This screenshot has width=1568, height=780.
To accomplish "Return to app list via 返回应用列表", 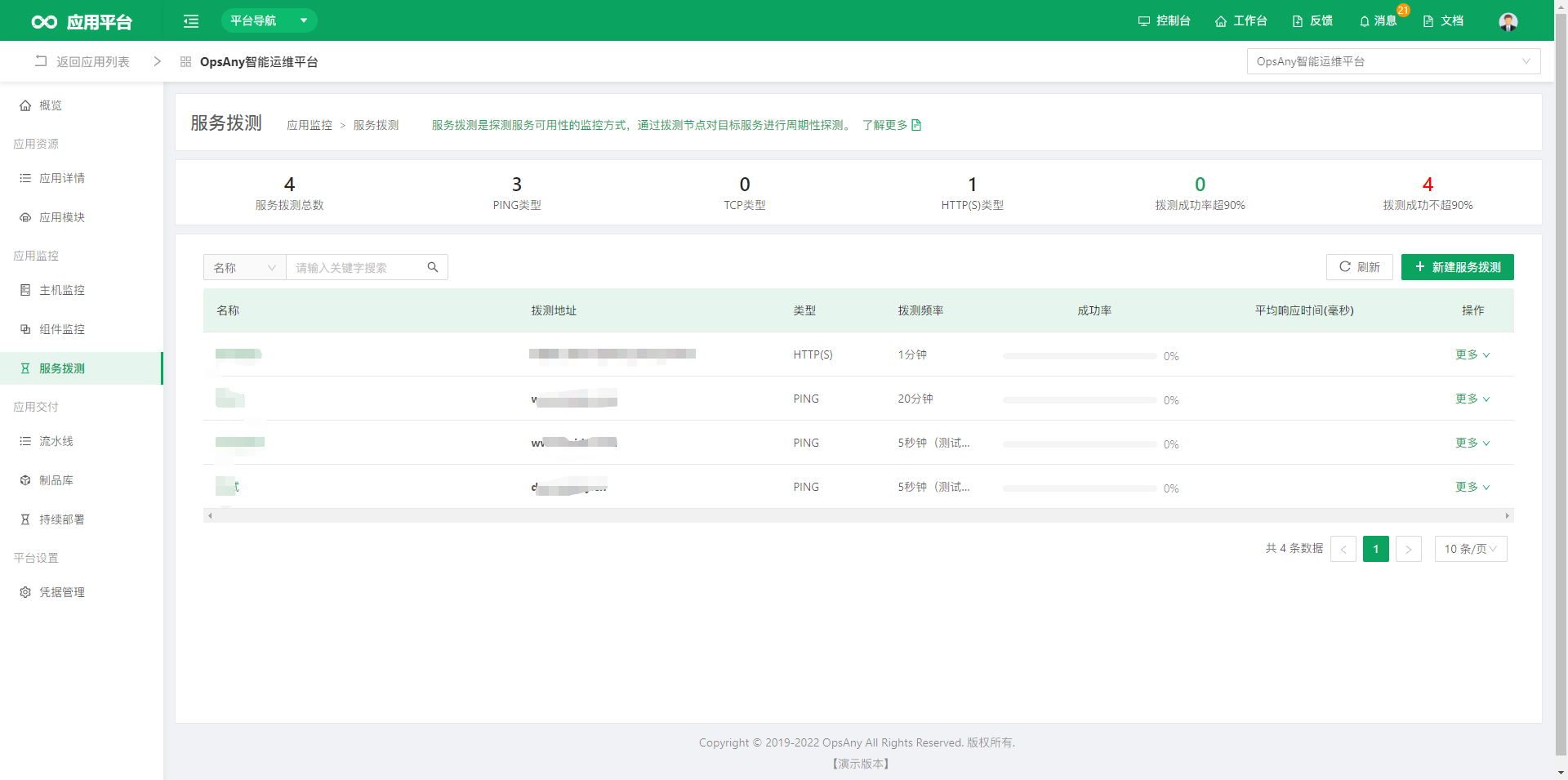I will tap(82, 61).
